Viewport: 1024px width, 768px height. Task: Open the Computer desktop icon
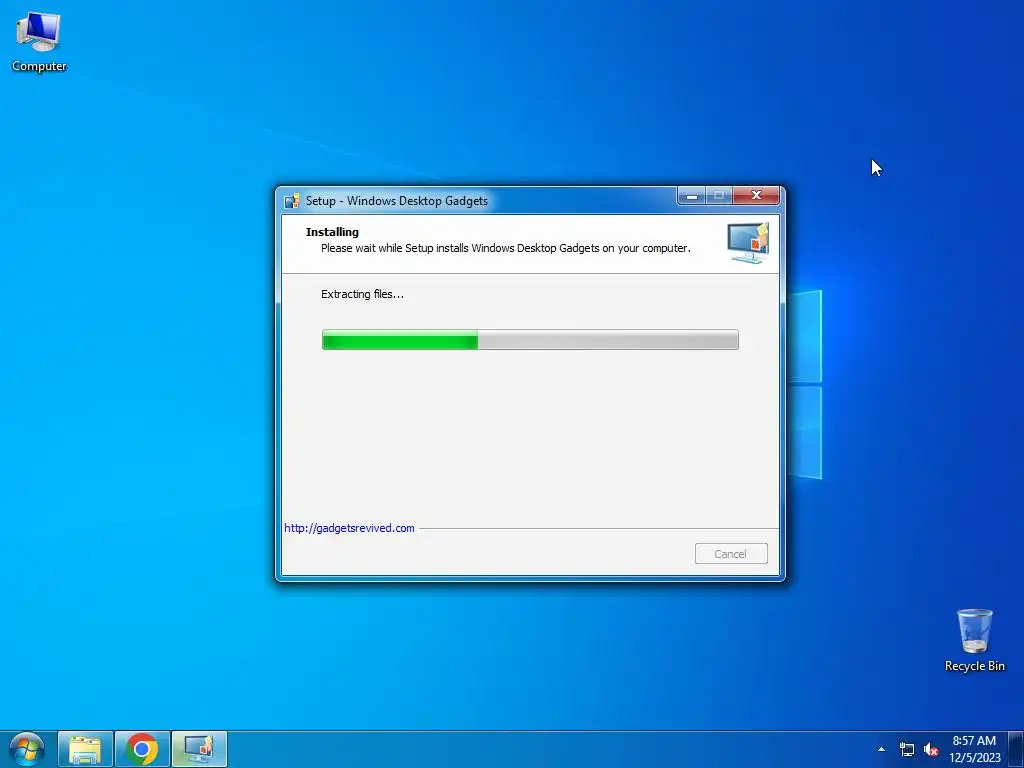[39, 42]
